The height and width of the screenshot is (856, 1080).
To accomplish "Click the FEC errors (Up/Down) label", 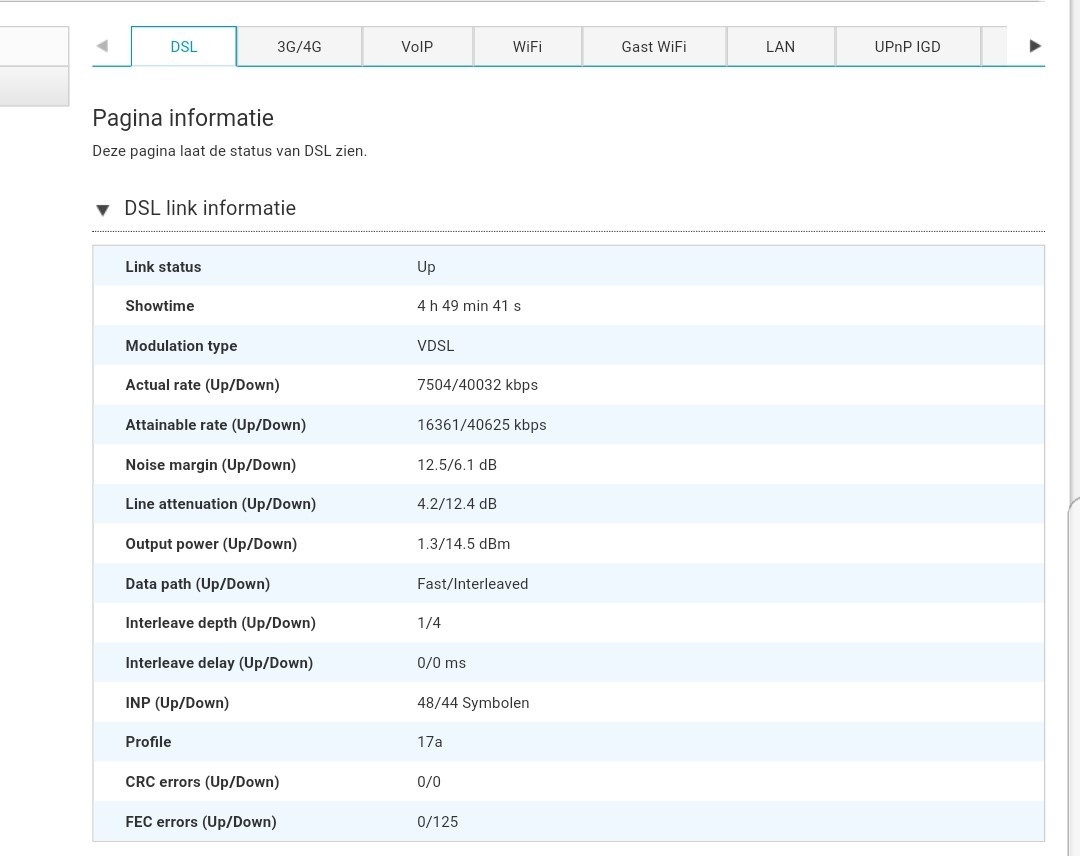I will coord(200,822).
